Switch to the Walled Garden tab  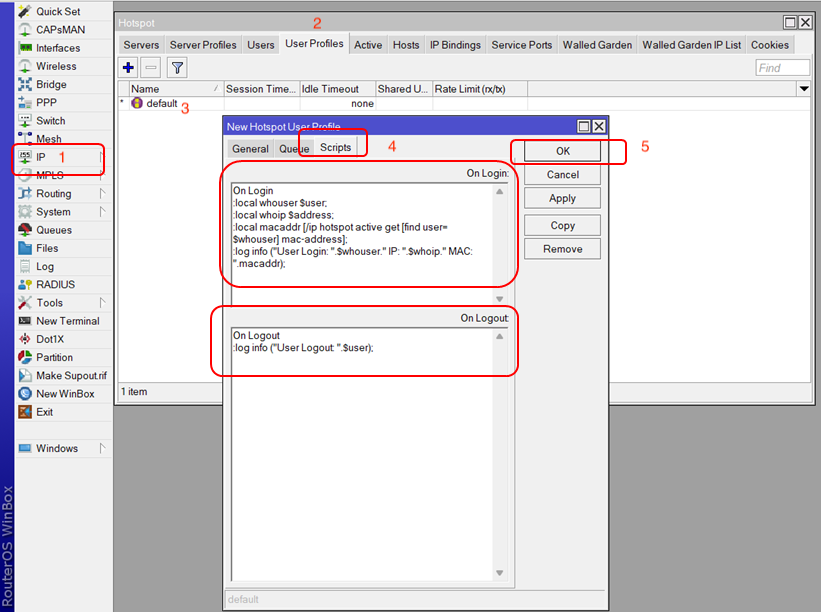[595, 45]
